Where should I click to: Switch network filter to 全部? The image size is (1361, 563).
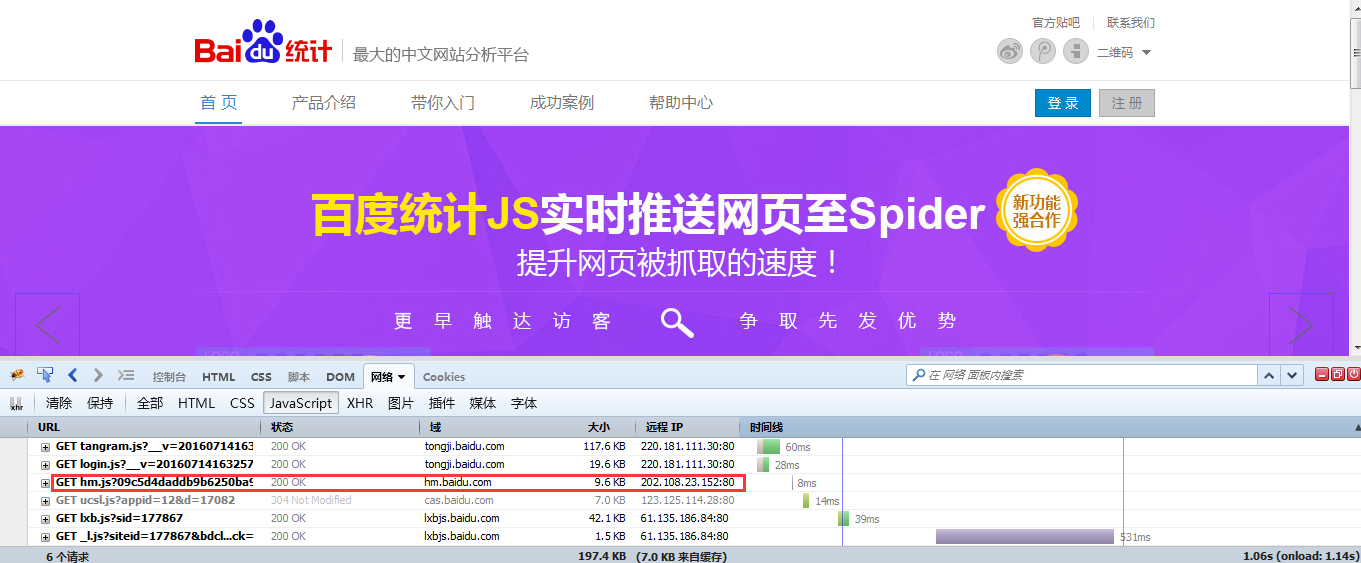point(150,403)
